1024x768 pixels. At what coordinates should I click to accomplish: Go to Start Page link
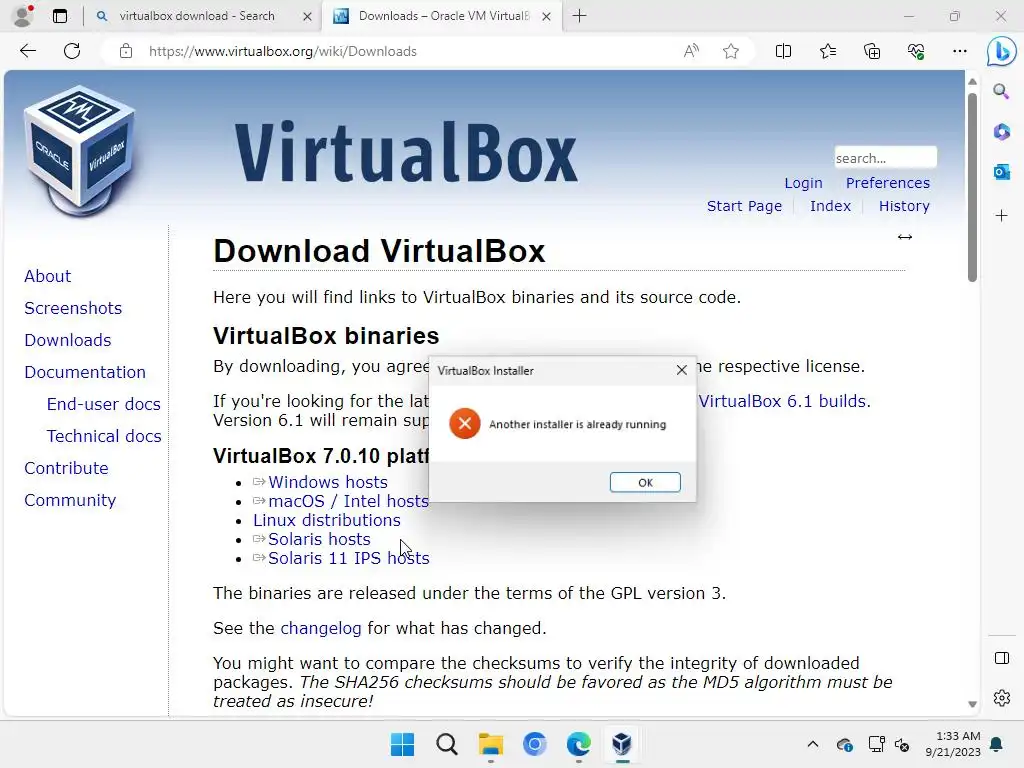coord(744,206)
